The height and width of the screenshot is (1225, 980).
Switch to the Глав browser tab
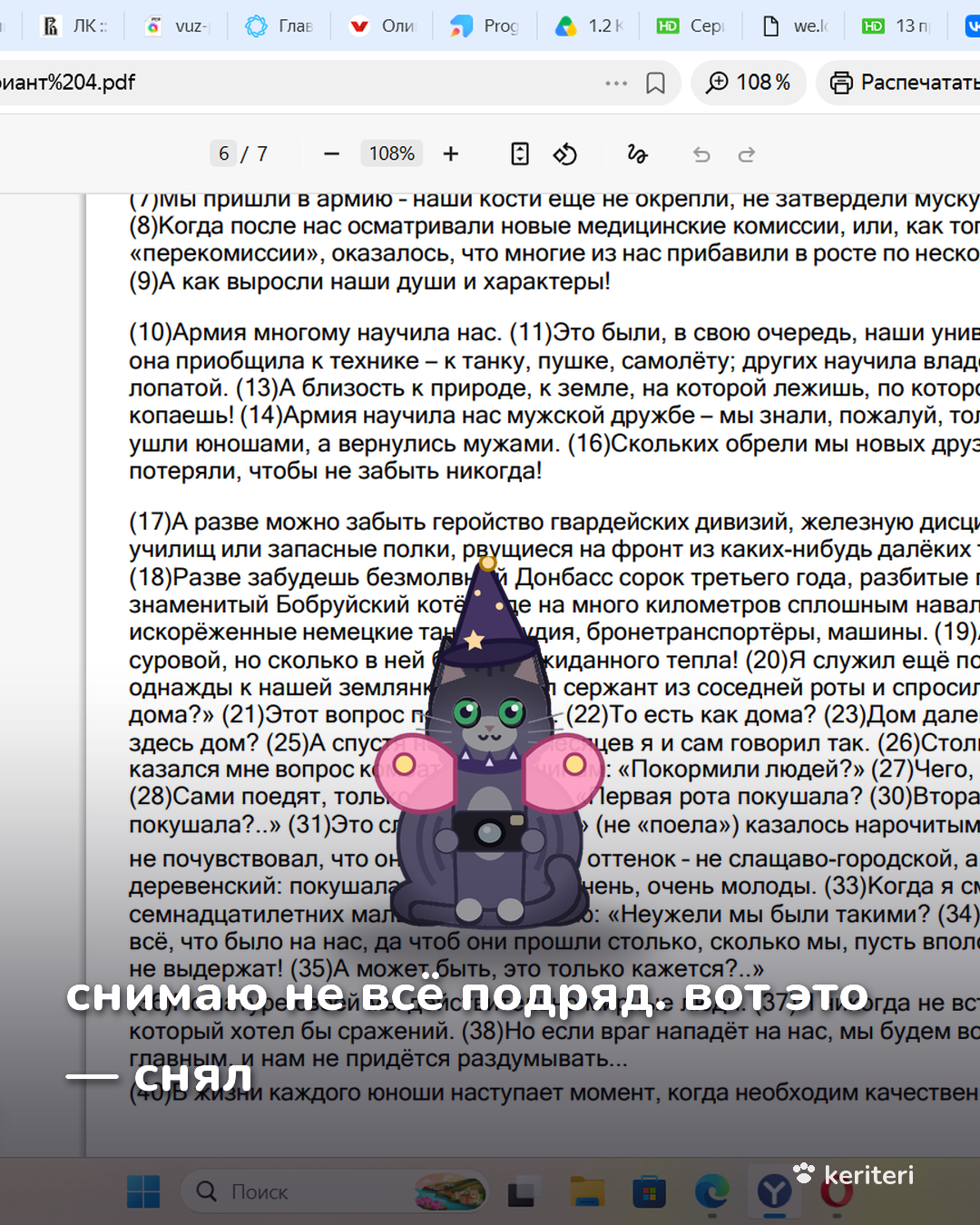(279, 26)
